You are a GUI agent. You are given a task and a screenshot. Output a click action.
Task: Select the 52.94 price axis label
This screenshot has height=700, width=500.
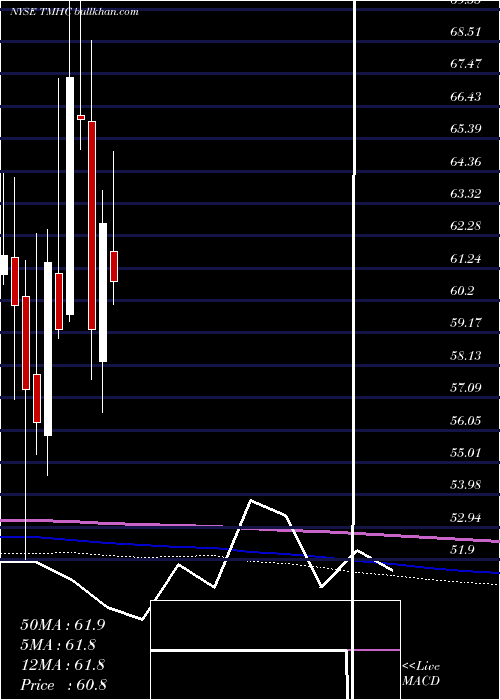(x=466, y=517)
